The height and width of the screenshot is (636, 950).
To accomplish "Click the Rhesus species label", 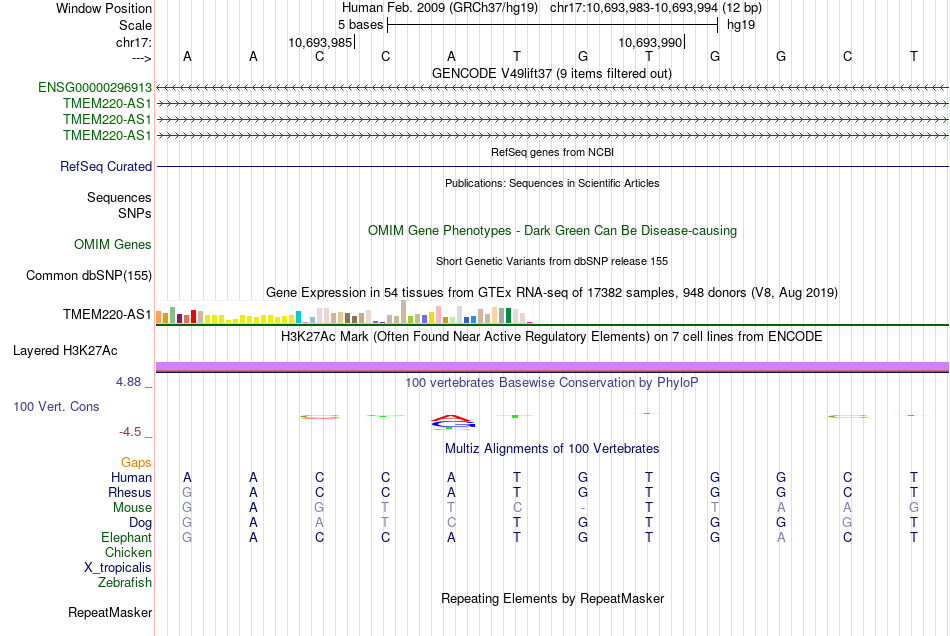I will (x=130, y=492).
